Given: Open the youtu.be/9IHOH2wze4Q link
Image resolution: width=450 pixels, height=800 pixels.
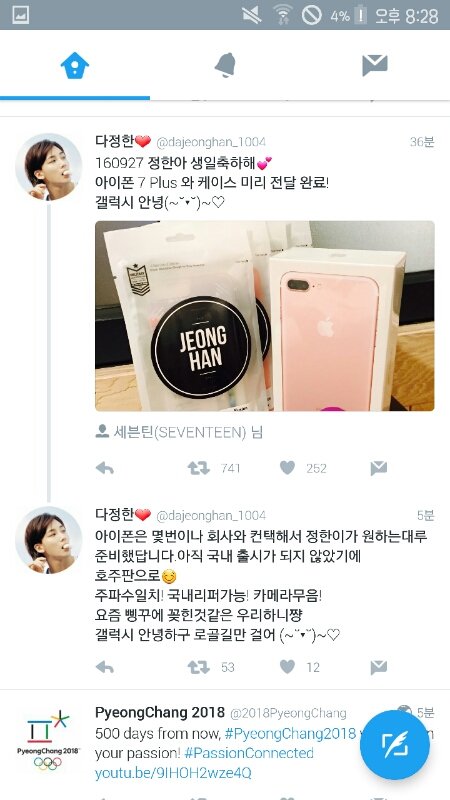Looking at the screenshot, I should tap(173, 773).
